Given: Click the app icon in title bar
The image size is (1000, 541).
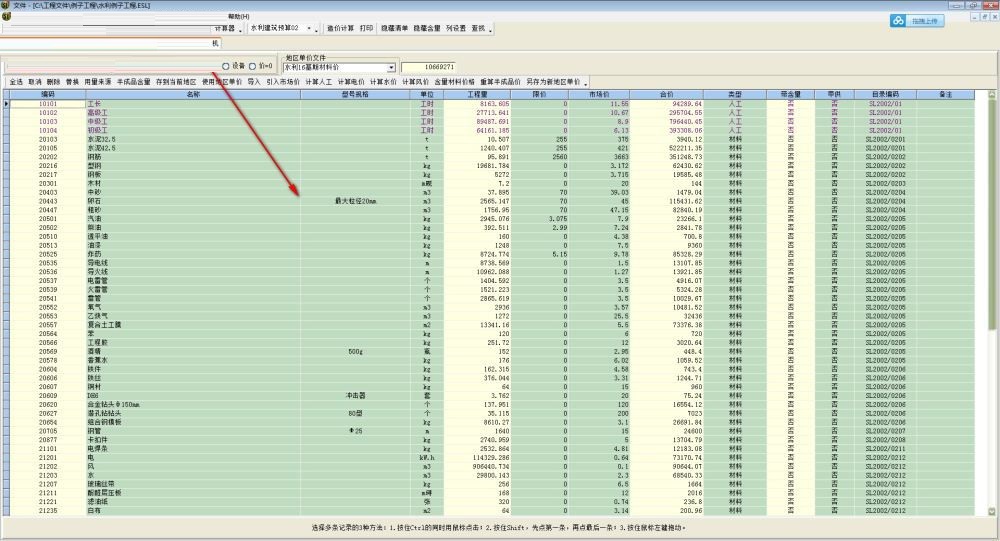Looking at the screenshot, I should pyautogui.click(x=6, y=5).
